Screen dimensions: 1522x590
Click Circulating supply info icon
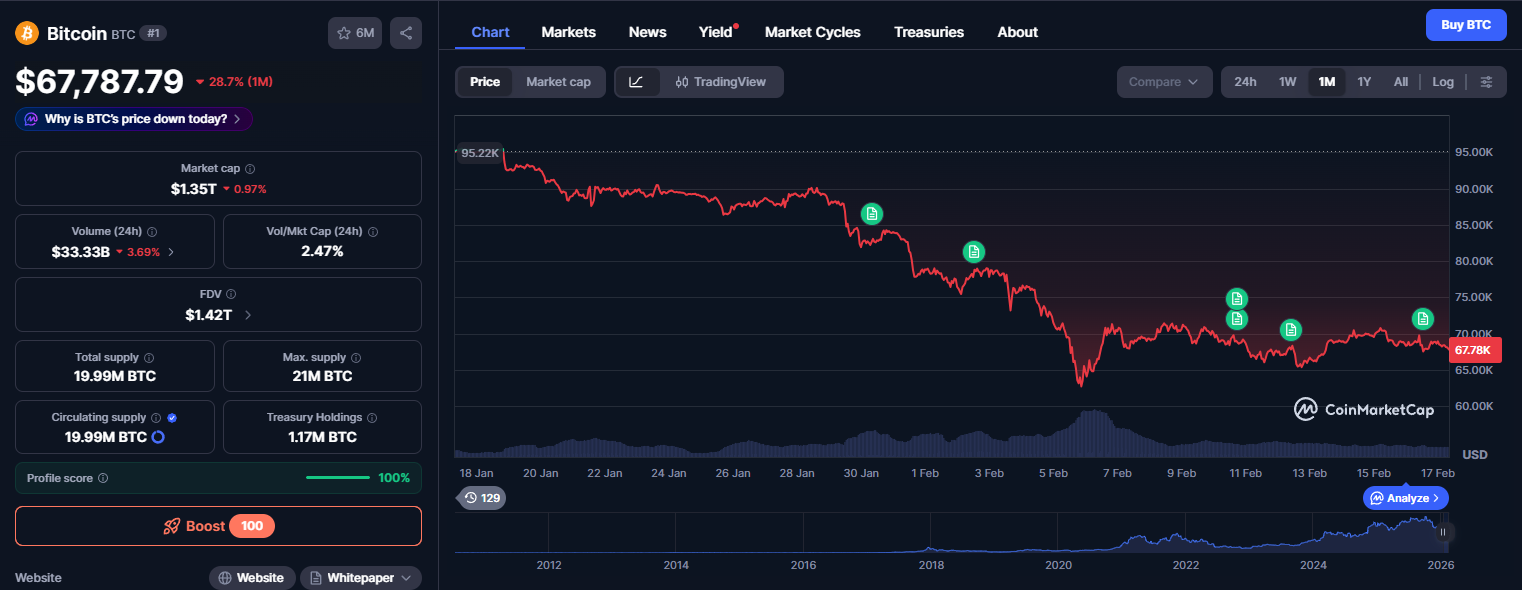(x=156, y=417)
